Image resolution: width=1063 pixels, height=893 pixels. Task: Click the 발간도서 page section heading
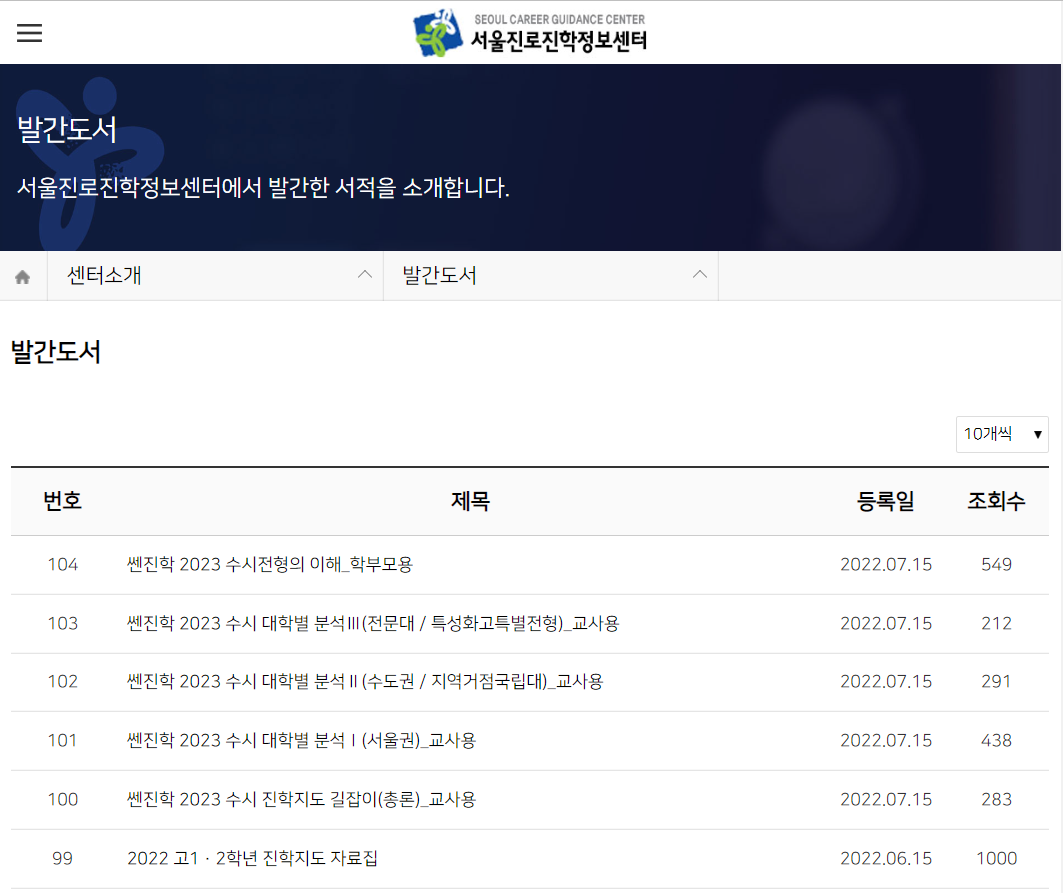point(56,352)
